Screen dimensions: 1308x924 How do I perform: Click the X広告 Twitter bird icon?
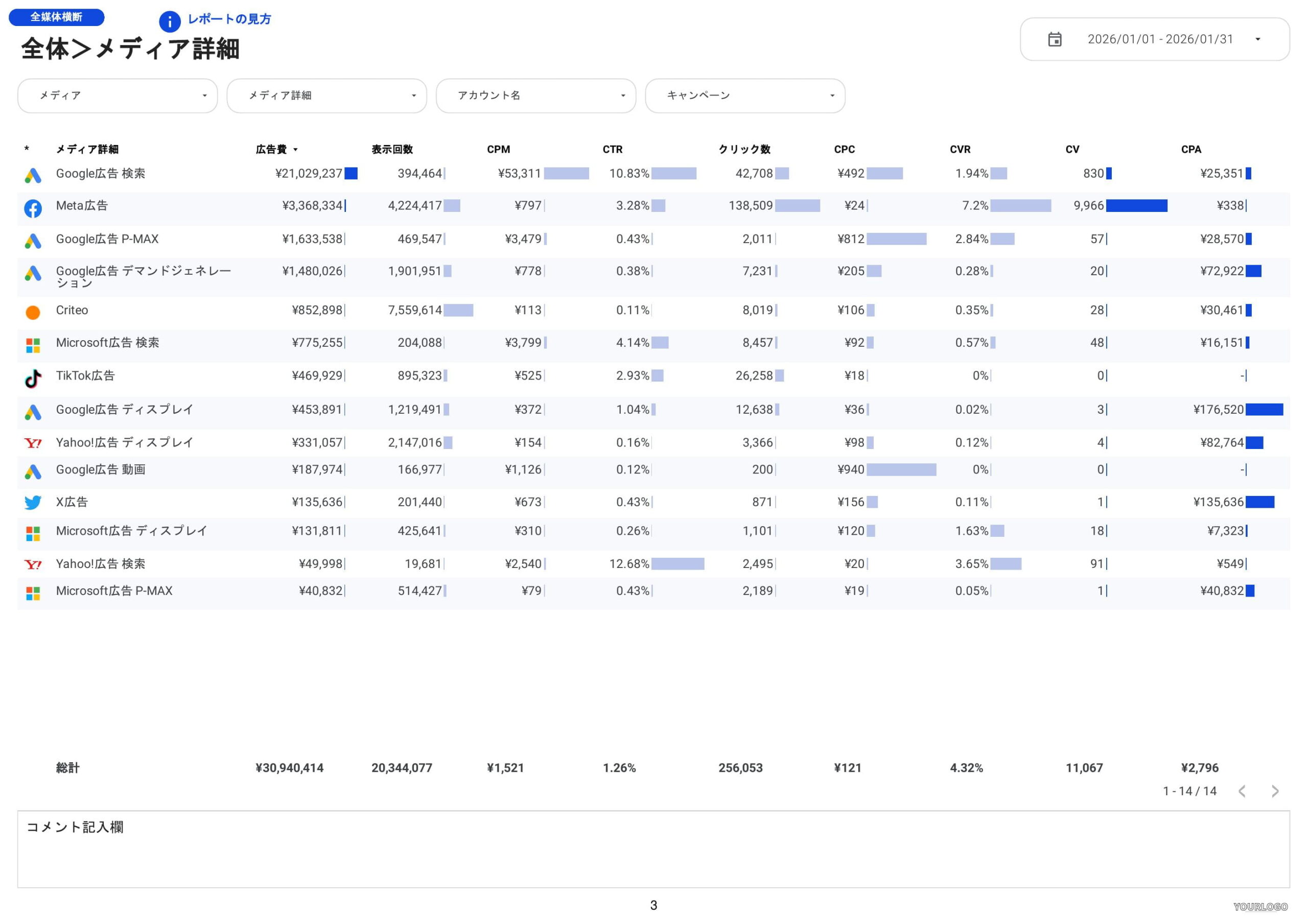pyautogui.click(x=33, y=503)
